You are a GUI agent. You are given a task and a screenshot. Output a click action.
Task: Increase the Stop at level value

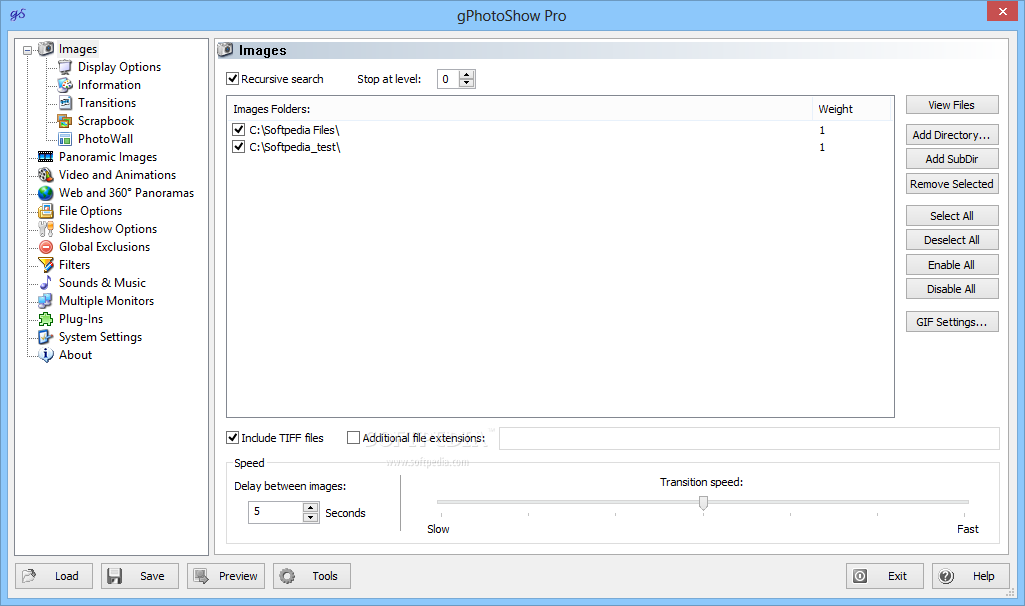[466, 75]
